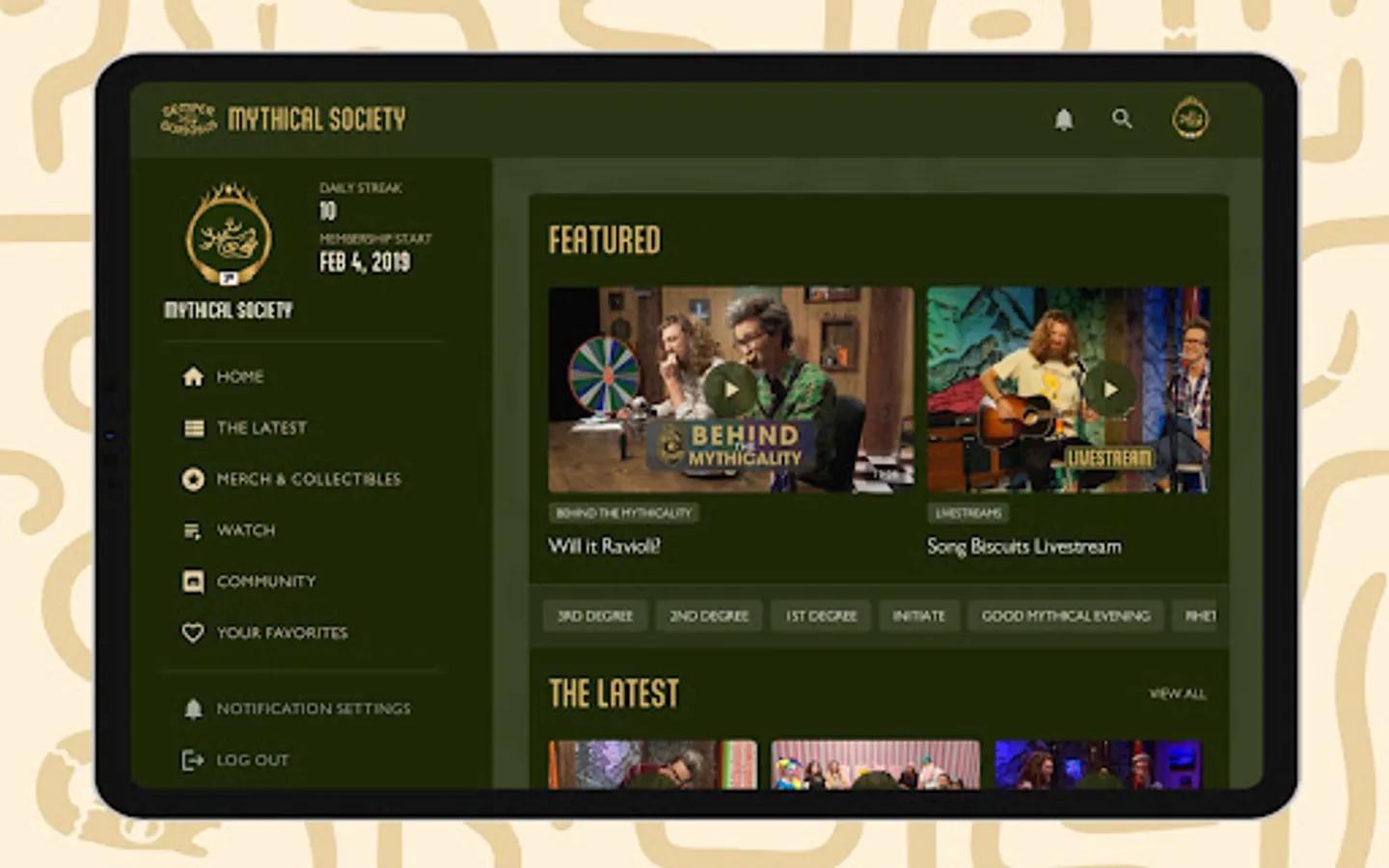Open notifications bell in top bar
Screen dimensions: 1389x868
pyautogui.click(x=1063, y=120)
